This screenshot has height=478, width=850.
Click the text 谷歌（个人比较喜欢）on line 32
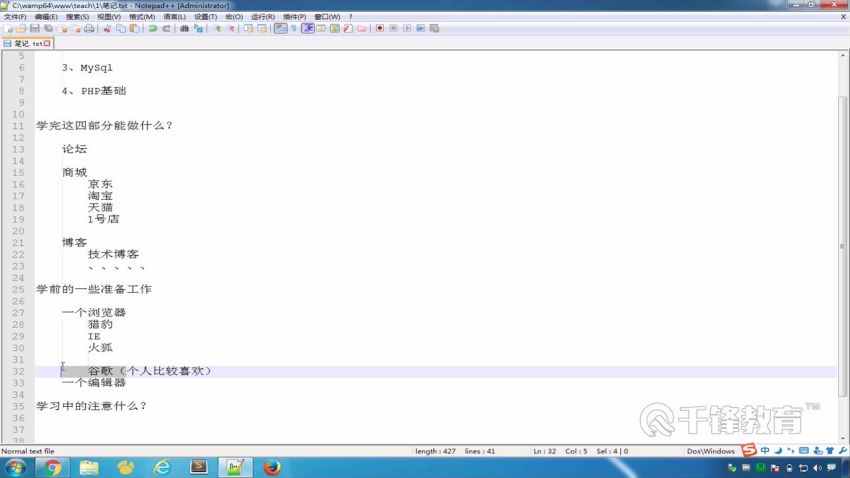tap(150, 371)
